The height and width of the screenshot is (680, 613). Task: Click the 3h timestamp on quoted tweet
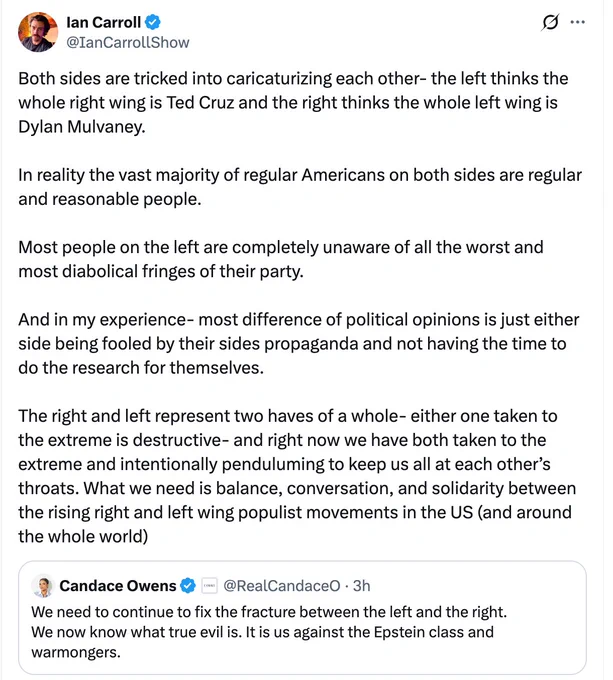[x=362, y=586]
